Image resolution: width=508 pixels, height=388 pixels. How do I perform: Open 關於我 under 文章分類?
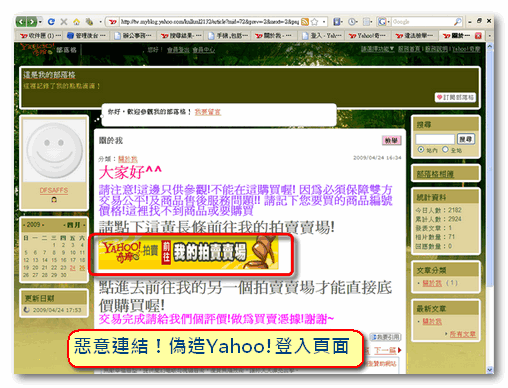[432, 283]
